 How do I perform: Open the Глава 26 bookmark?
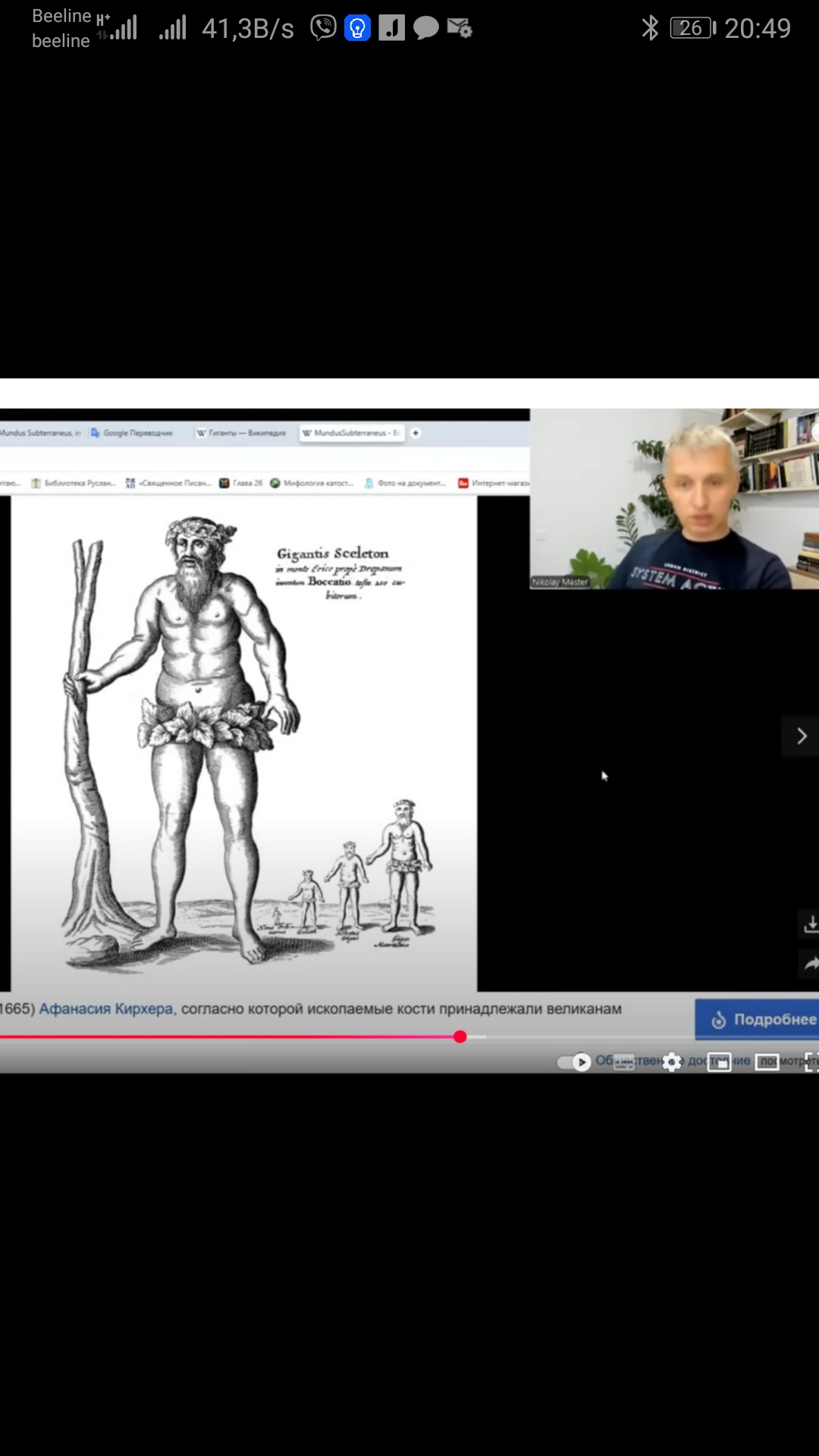click(x=241, y=483)
